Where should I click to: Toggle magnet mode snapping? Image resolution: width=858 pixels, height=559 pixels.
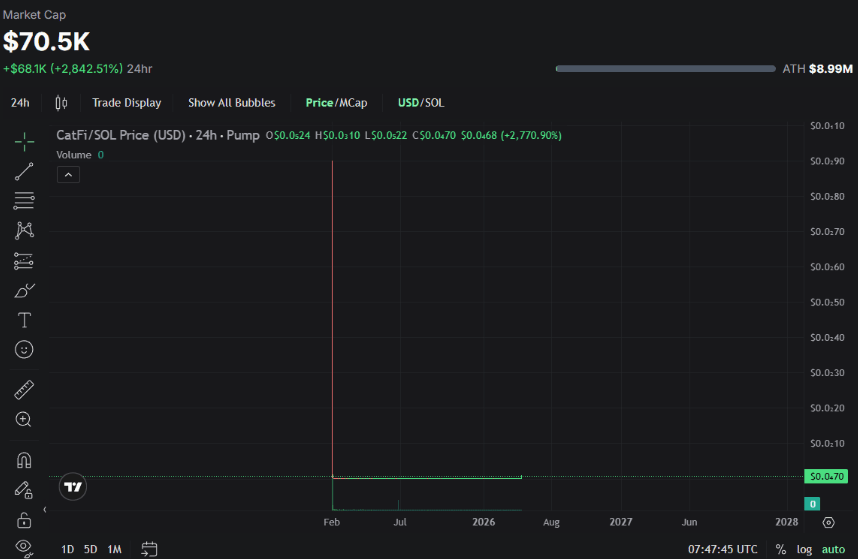(24, 460)
